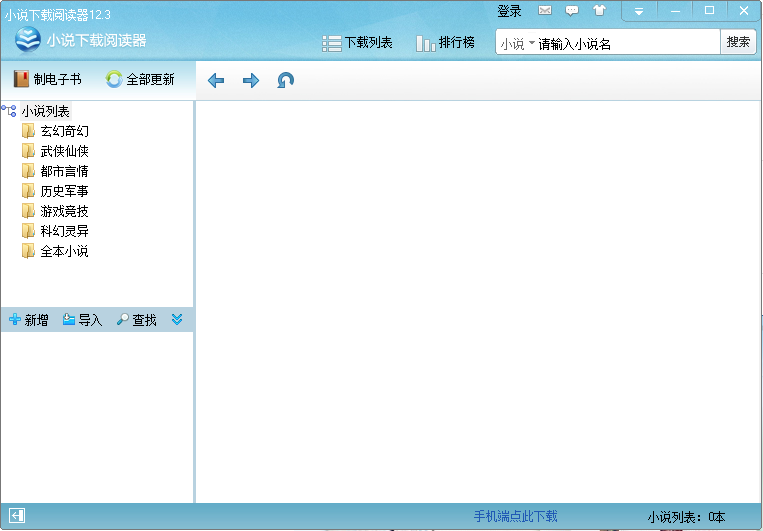Click the mail envelope icon in title bar
This screenshot has width=763, height=531.
(x=545, y=10)
